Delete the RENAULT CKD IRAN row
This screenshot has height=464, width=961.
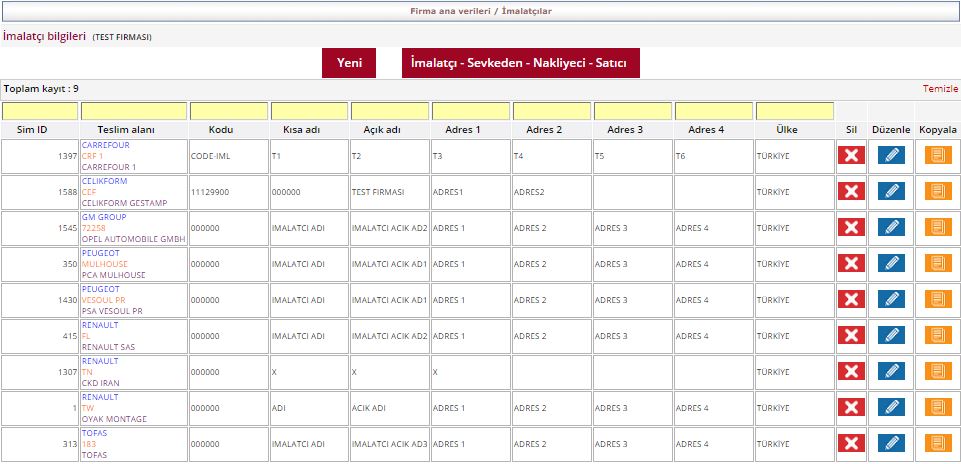[x=850, y=371]
